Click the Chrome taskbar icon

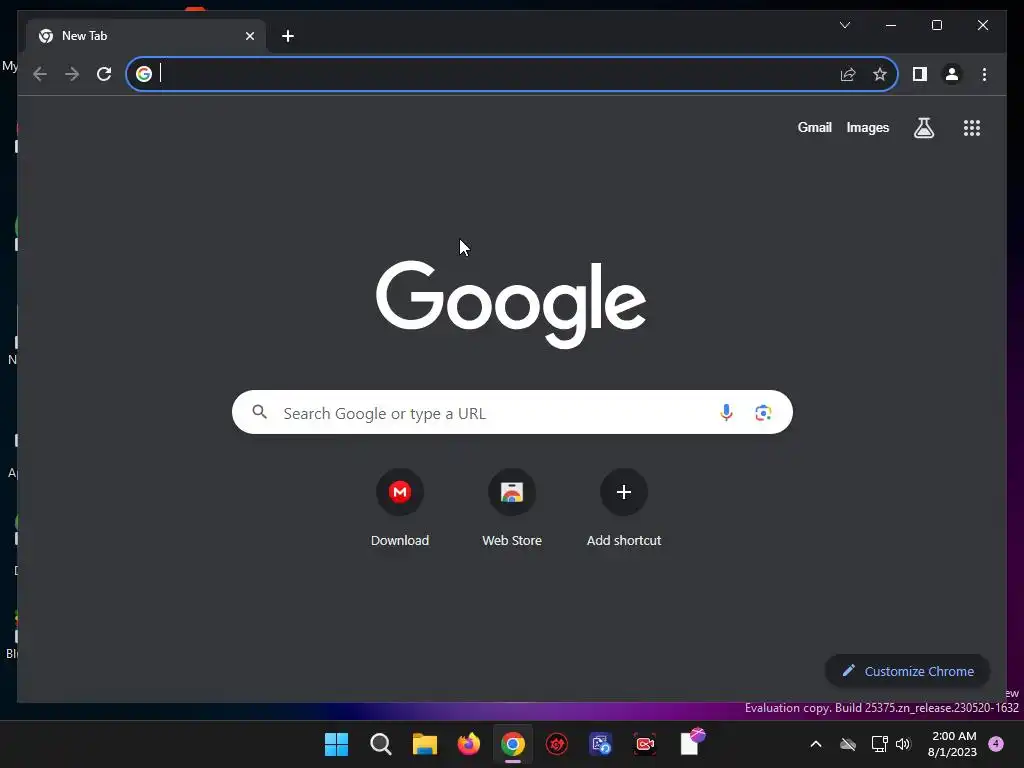pos(513,744)
